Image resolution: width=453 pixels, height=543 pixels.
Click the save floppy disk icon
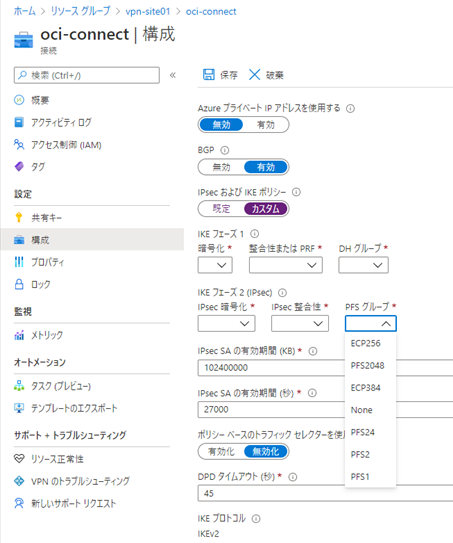click(x=208, y=74)
